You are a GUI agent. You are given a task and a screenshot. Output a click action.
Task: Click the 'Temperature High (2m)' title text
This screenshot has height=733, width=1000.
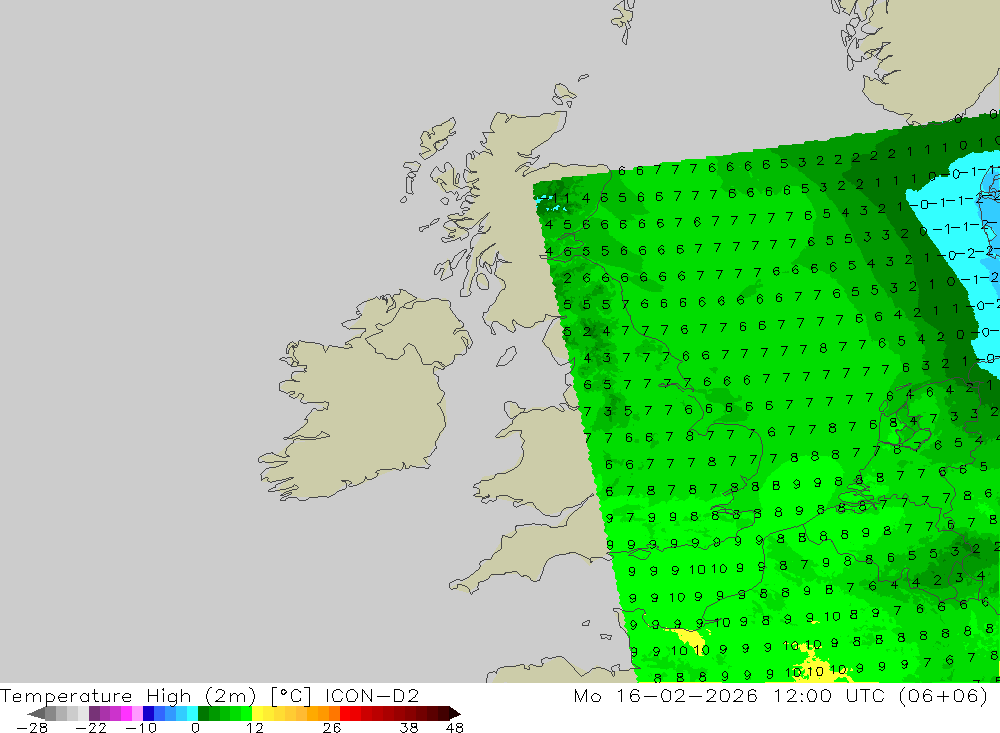click(128, 695)
